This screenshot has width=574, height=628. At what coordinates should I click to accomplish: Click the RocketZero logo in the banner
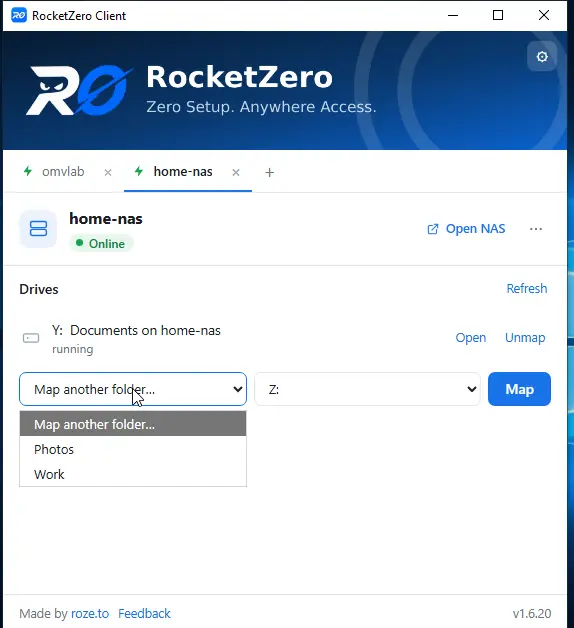pyautogui.click(x=79, y=90)
